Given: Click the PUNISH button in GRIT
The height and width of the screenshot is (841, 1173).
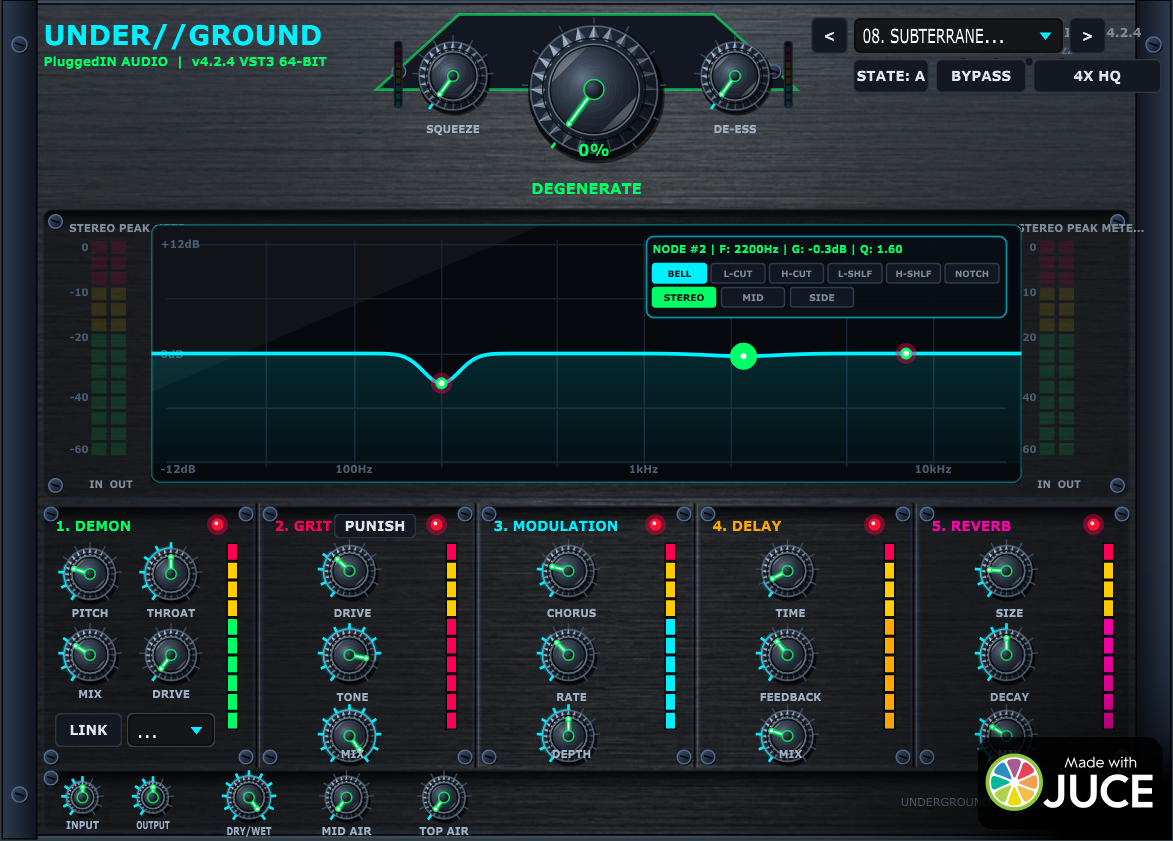Looking at the screenshot, I should point(374,526).
